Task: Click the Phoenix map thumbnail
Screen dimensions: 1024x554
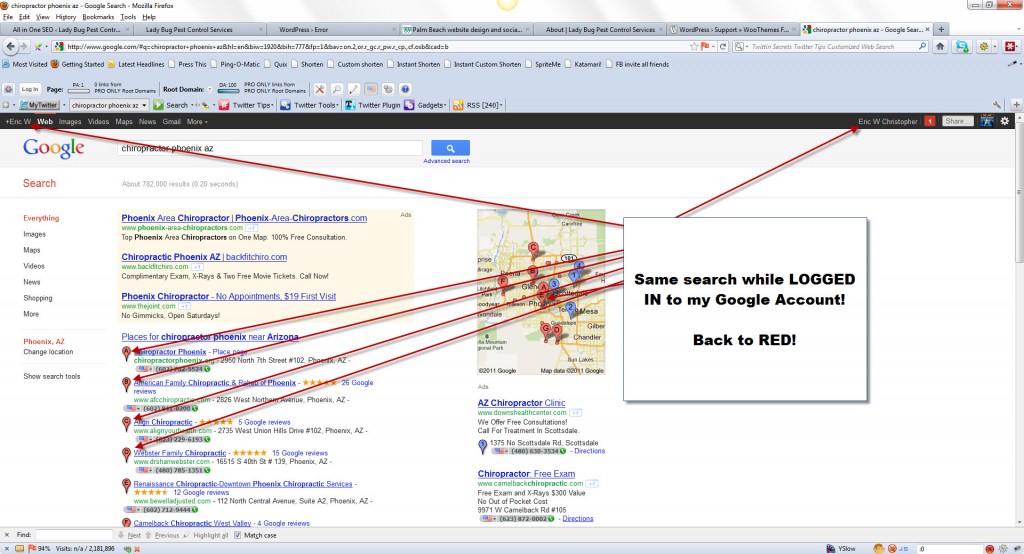Action: click(541, 292)
